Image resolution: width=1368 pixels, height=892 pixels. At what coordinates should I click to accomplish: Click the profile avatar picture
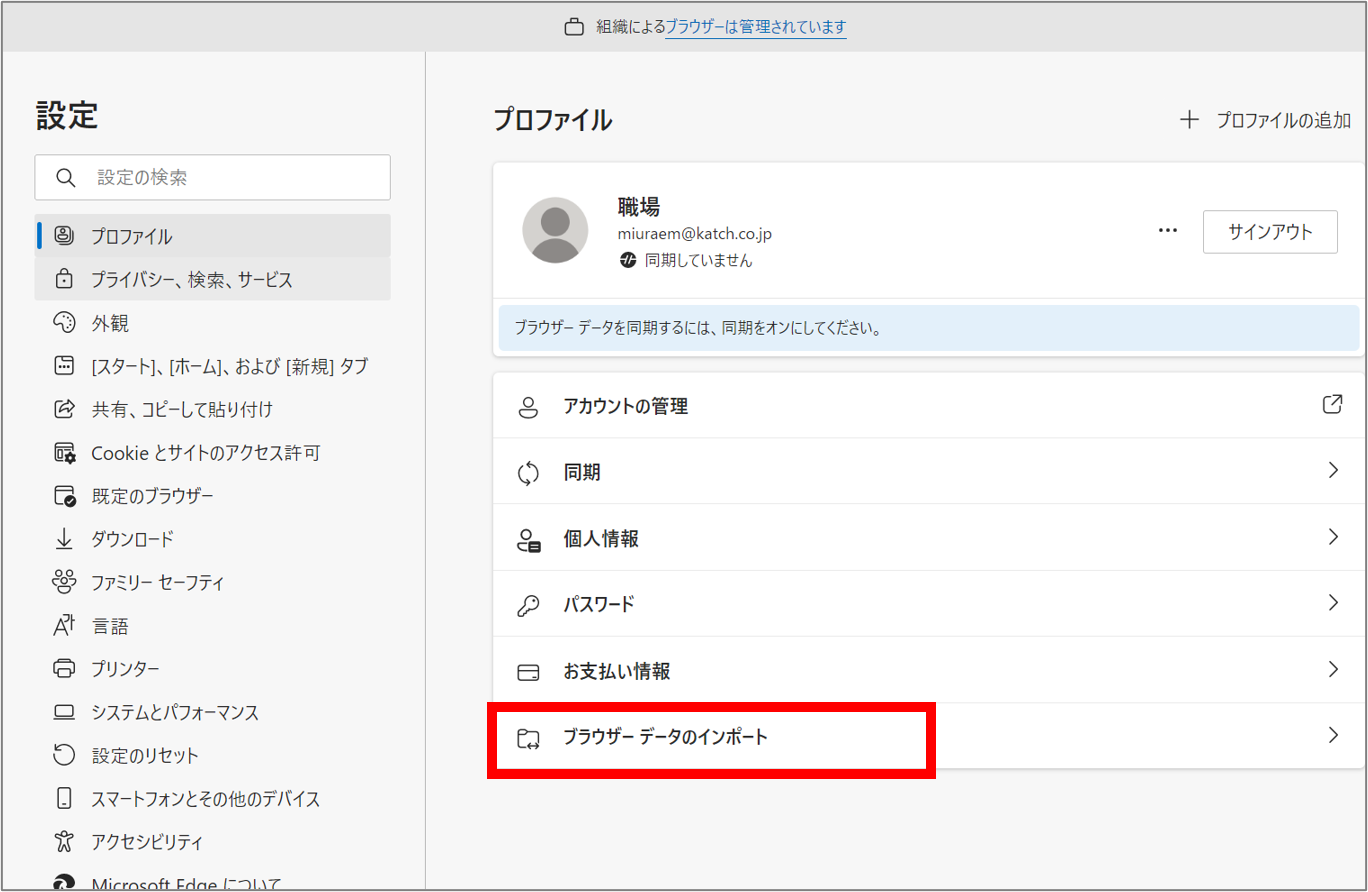pos(555,230)
